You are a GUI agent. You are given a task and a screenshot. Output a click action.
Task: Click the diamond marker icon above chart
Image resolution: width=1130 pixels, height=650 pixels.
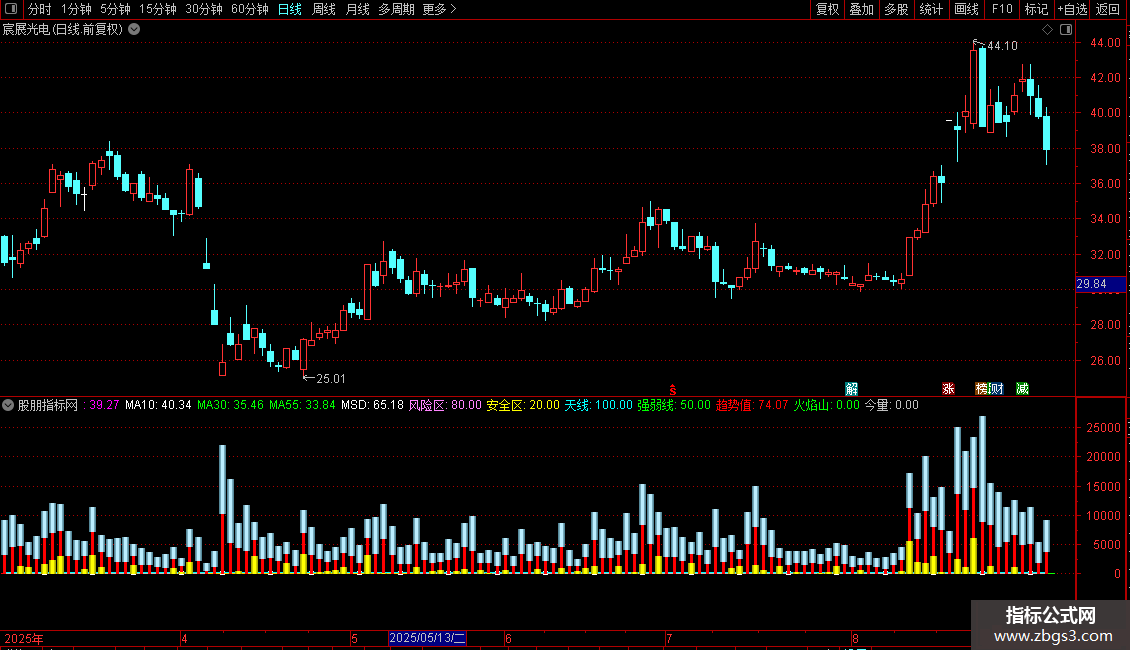pos(1047,30)
